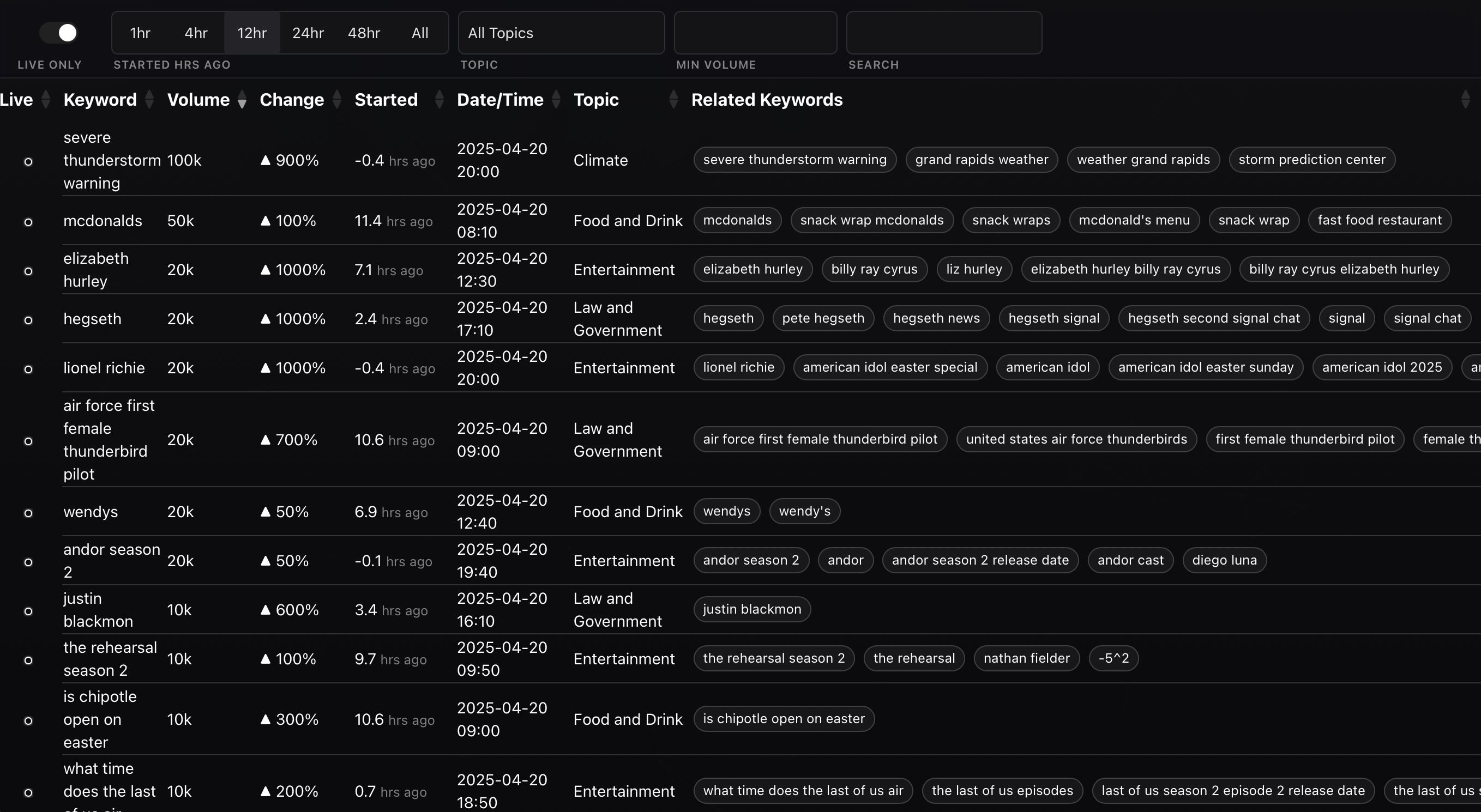
Task: Click the '2025-04-20 17:10' date cell
Action: click(x=501, y=319)
